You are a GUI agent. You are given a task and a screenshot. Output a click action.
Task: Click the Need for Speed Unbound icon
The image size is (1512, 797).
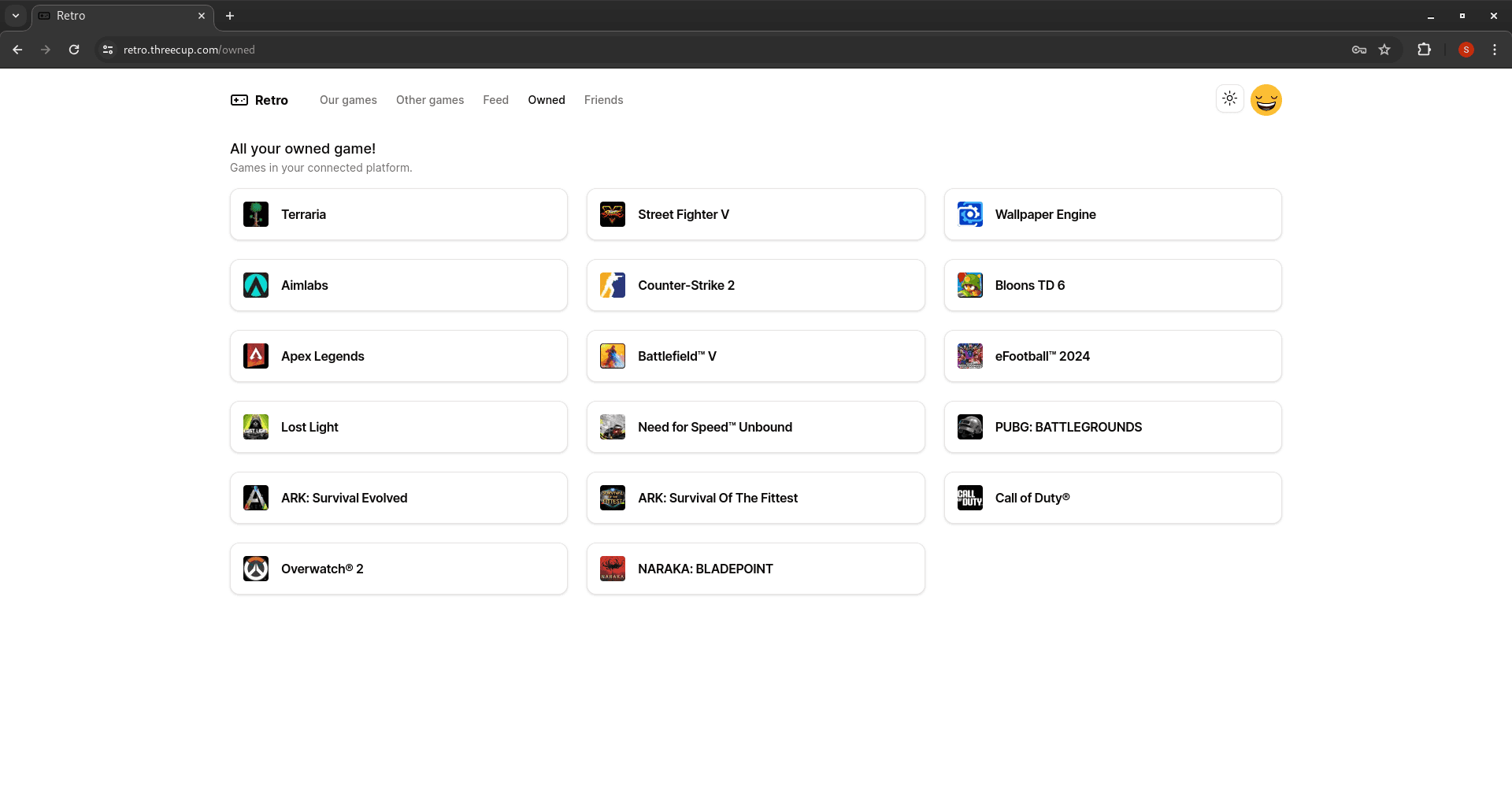pyautogui.click(x=613, y=427)
